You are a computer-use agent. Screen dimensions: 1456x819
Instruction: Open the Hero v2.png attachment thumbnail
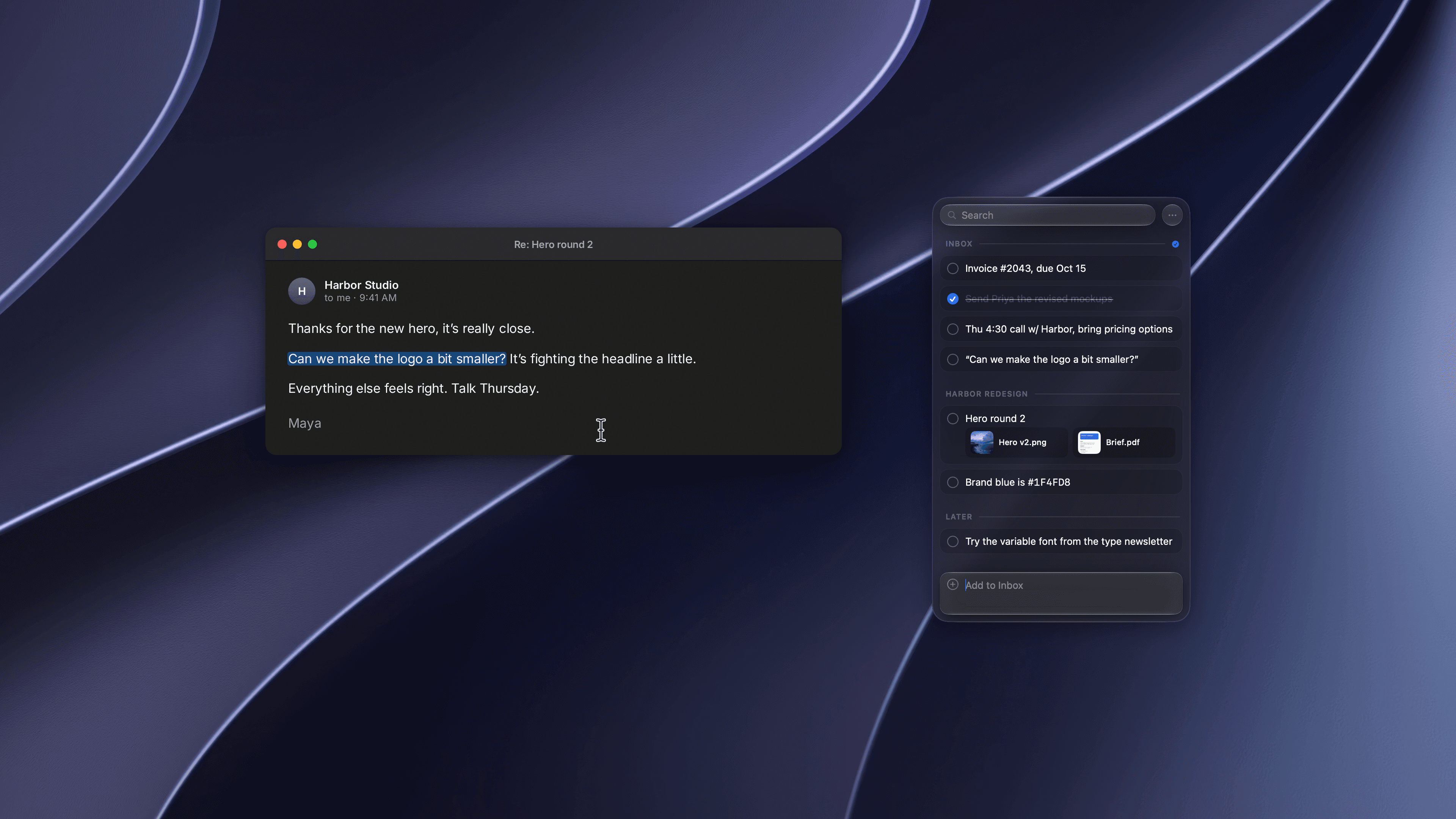[x=982, y=442]
